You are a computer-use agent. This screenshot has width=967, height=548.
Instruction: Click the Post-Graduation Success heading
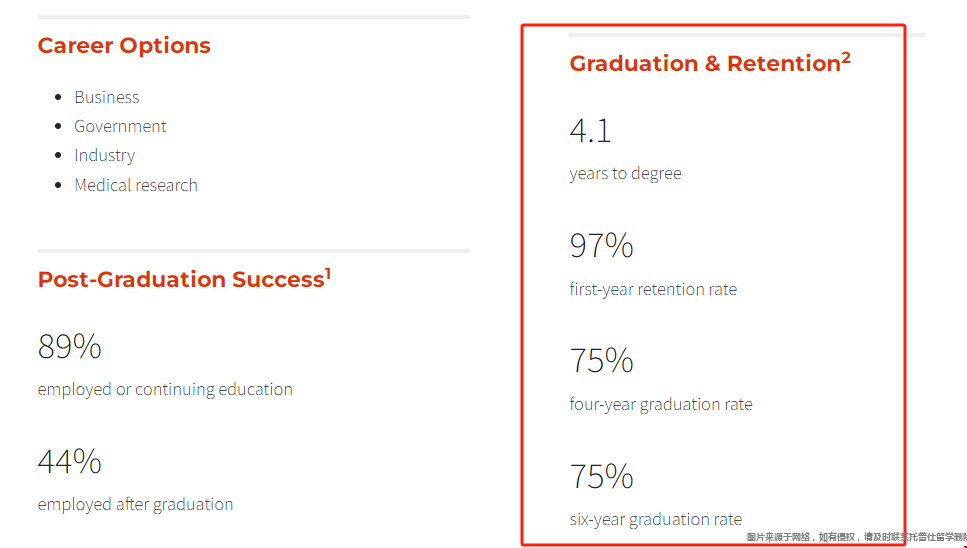[181, 279]
